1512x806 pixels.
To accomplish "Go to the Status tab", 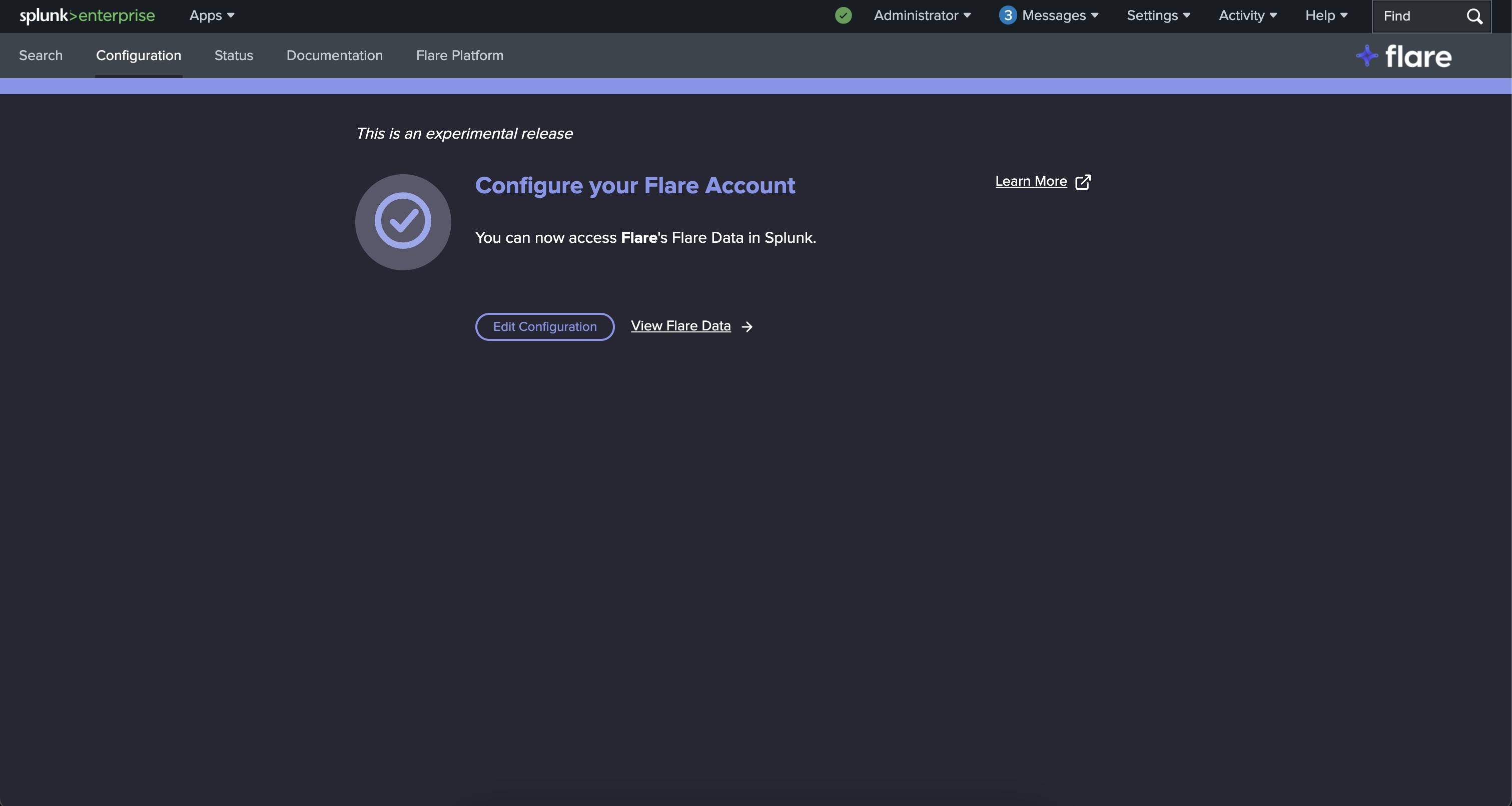I will pos(234,55).
